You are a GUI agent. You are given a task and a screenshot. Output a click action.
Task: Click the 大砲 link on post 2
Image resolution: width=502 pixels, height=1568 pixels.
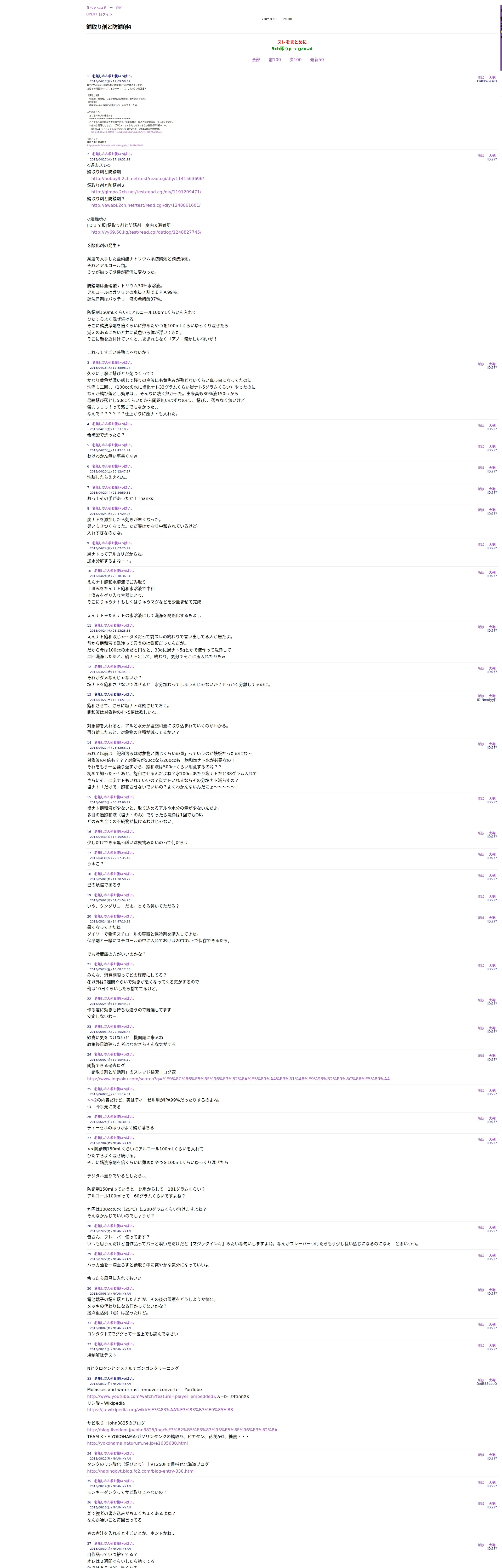(x=492, y=156)
